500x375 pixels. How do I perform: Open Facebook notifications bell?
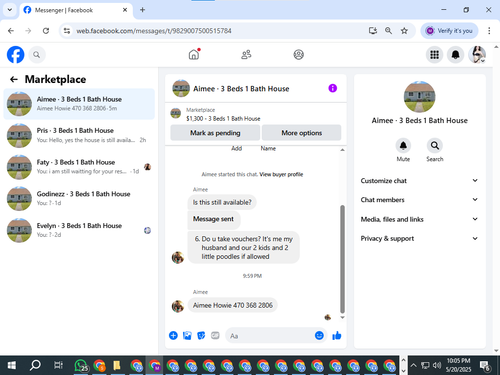455,55
